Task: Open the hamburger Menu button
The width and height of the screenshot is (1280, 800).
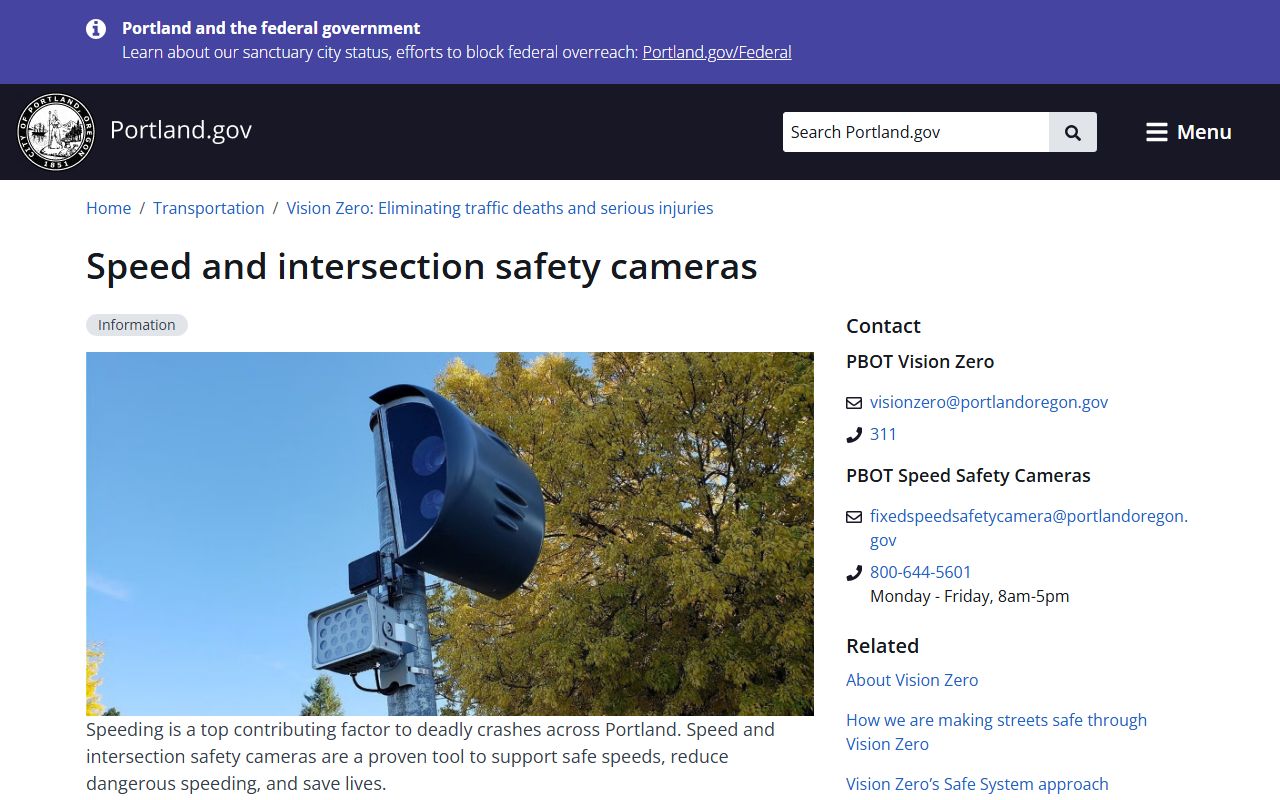Action: (1188, 132)
